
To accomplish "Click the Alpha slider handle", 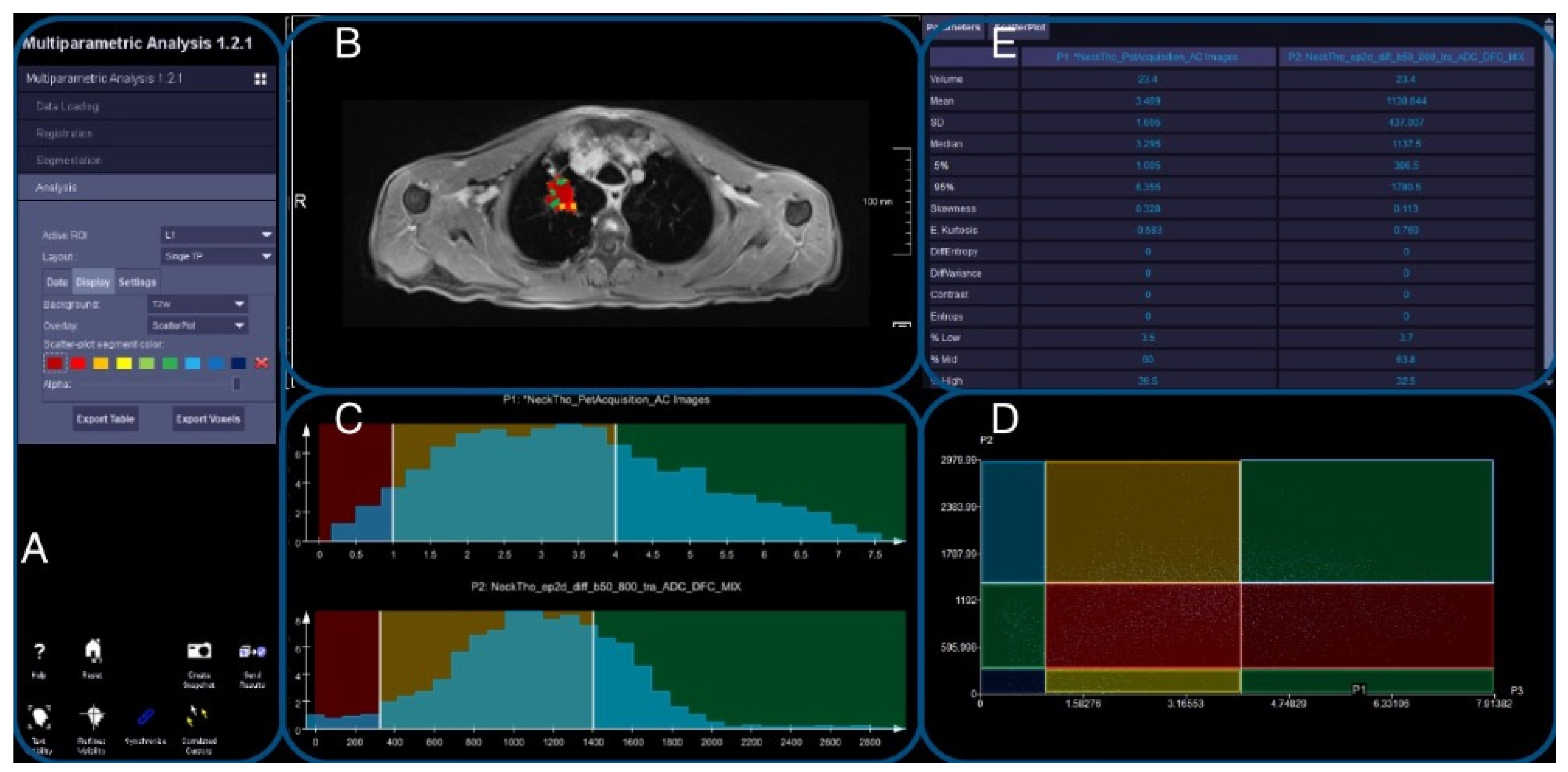I will point(237,384).
